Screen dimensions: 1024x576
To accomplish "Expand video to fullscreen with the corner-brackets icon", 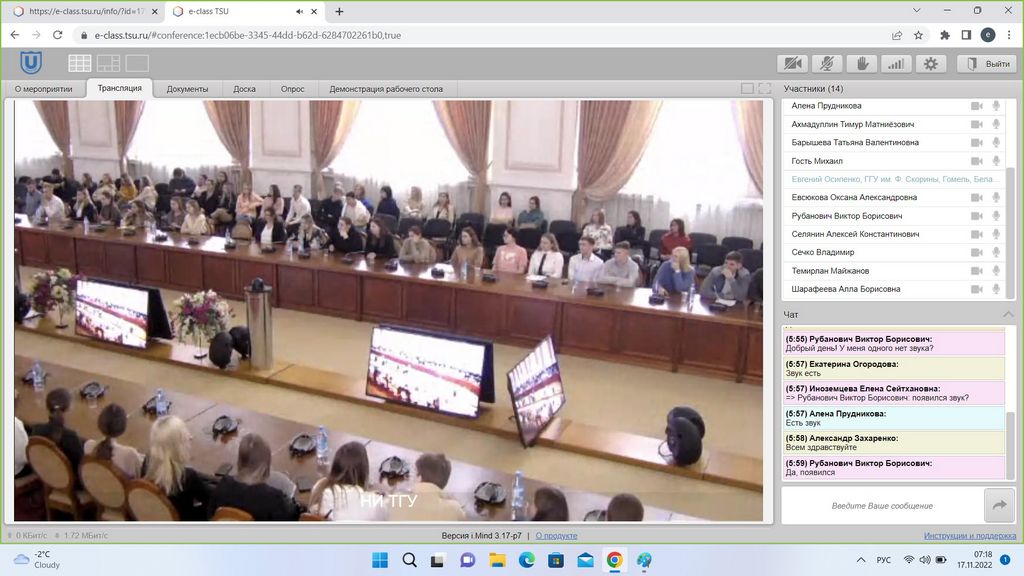I will (x=765, y=89).
